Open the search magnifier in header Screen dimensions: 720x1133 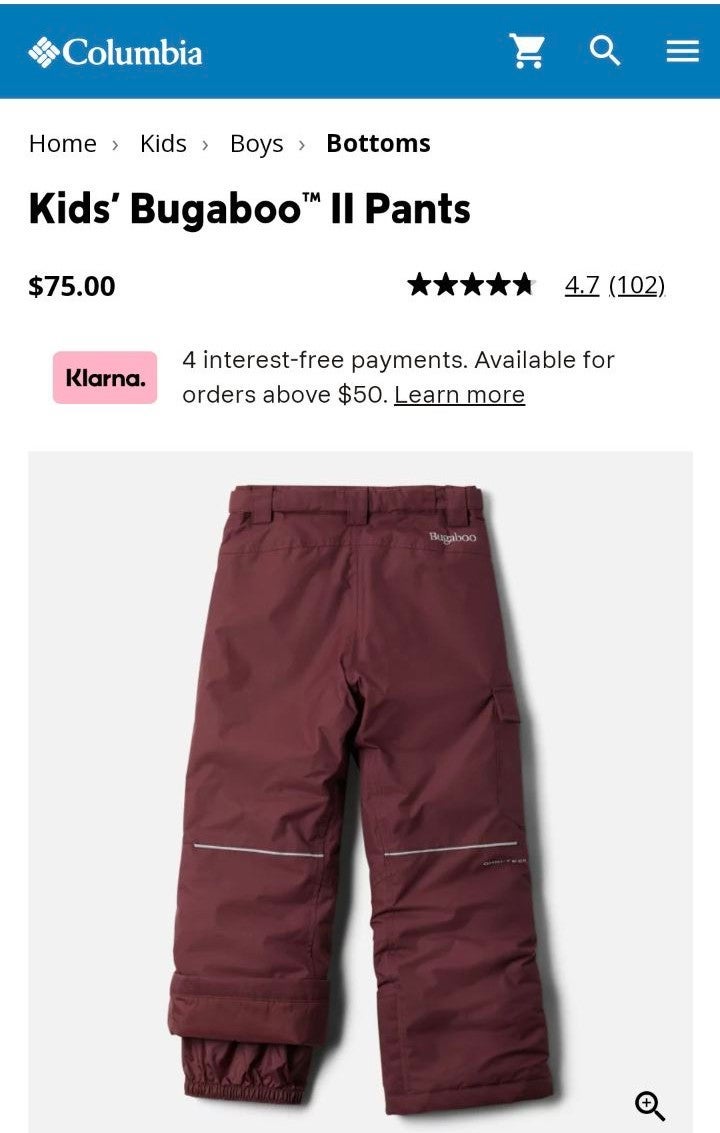[604, 51]
